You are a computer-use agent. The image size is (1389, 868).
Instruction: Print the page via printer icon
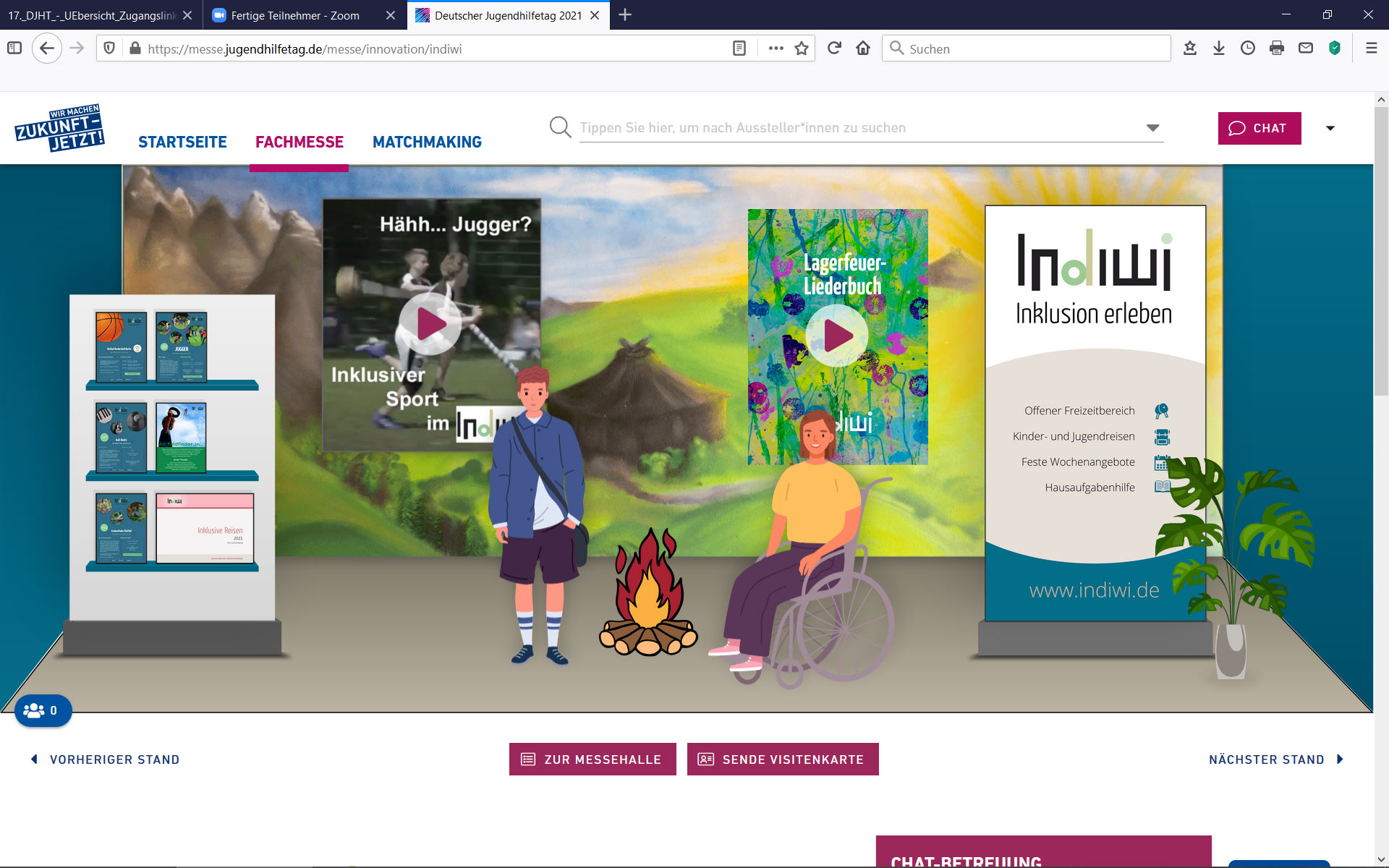(1277, 48)
